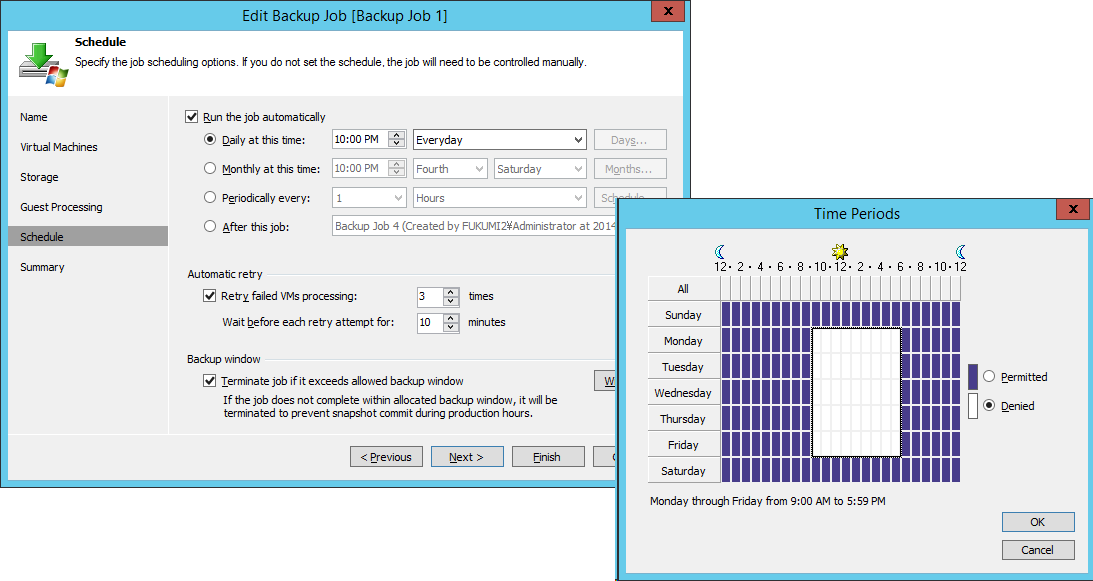Increase retry count with up arrow

[451, 292]
